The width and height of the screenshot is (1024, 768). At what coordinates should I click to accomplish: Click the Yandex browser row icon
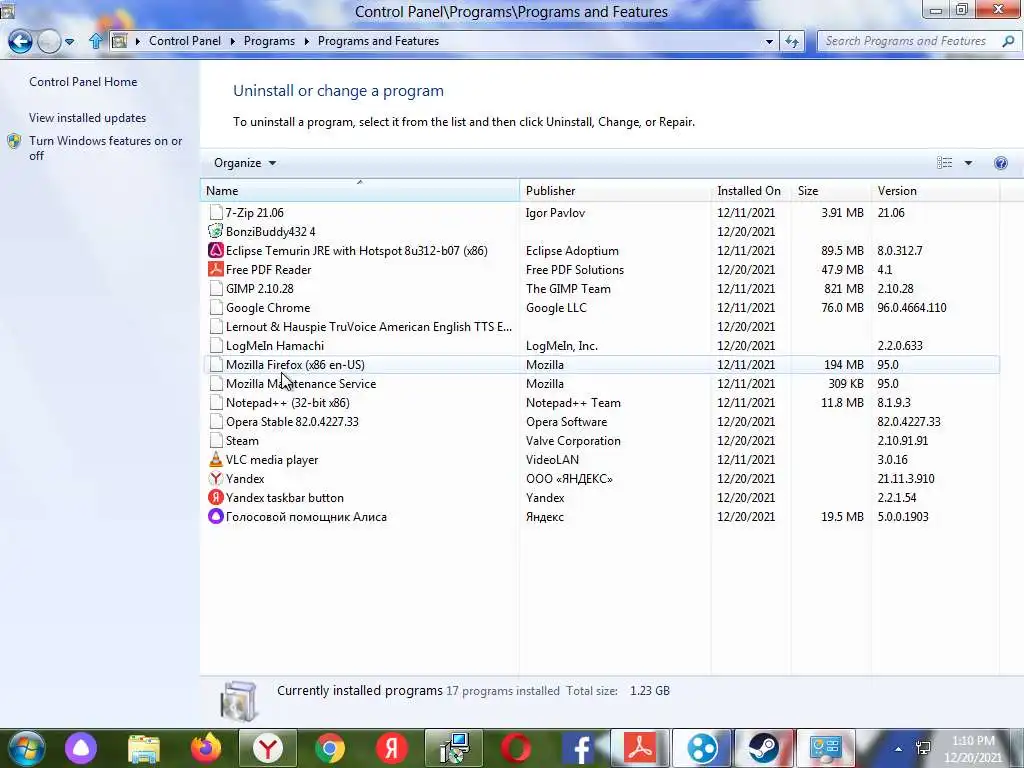[x=216, y=478]
